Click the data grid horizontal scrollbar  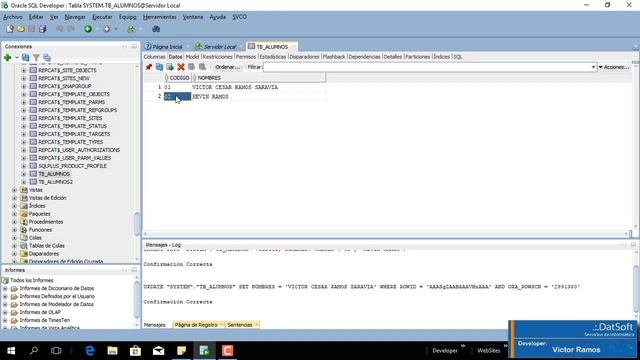(x=386, y=234)
